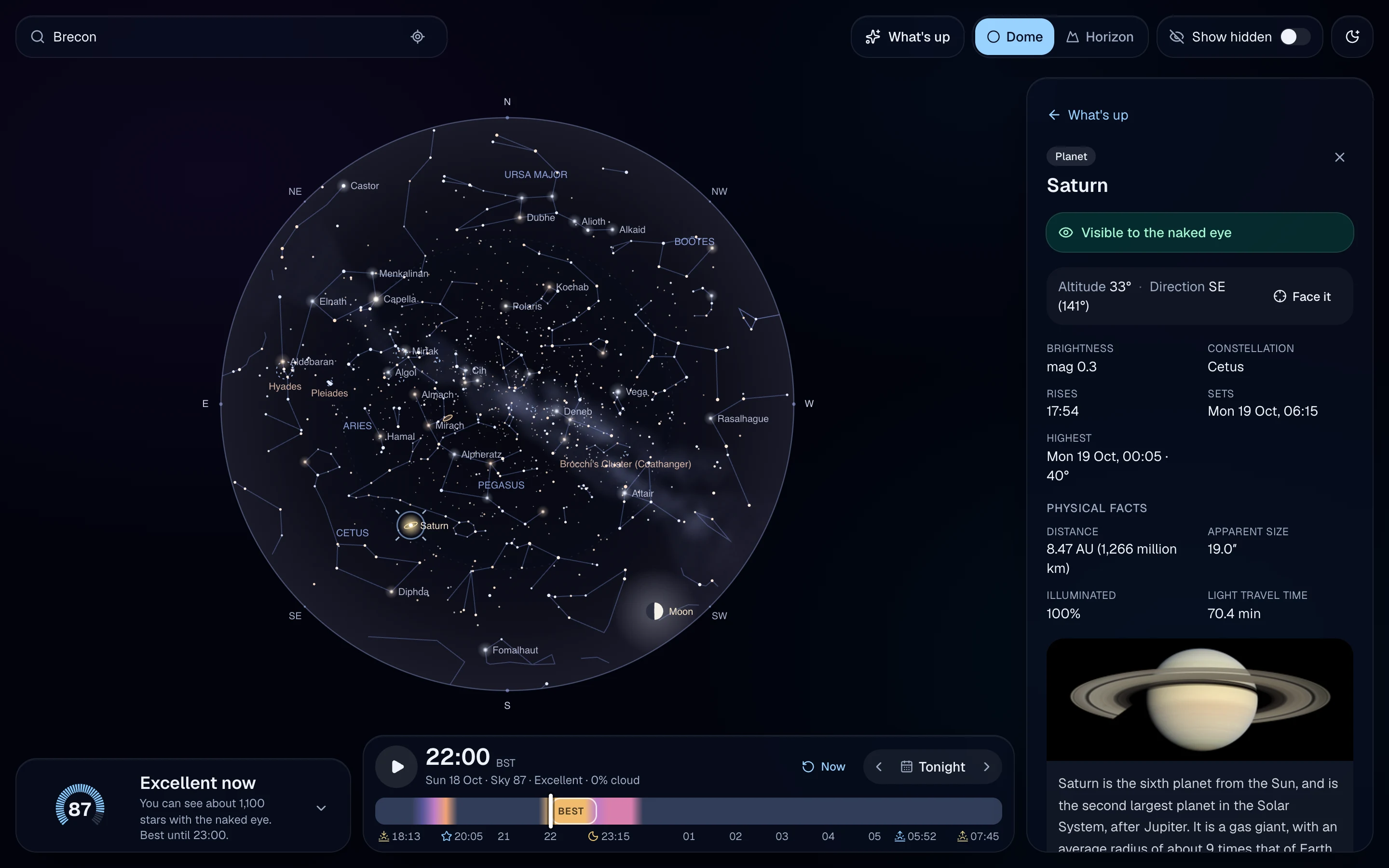Click the 03 hour mark on the timeline
1389x868 pixels.
click(781, 837)
